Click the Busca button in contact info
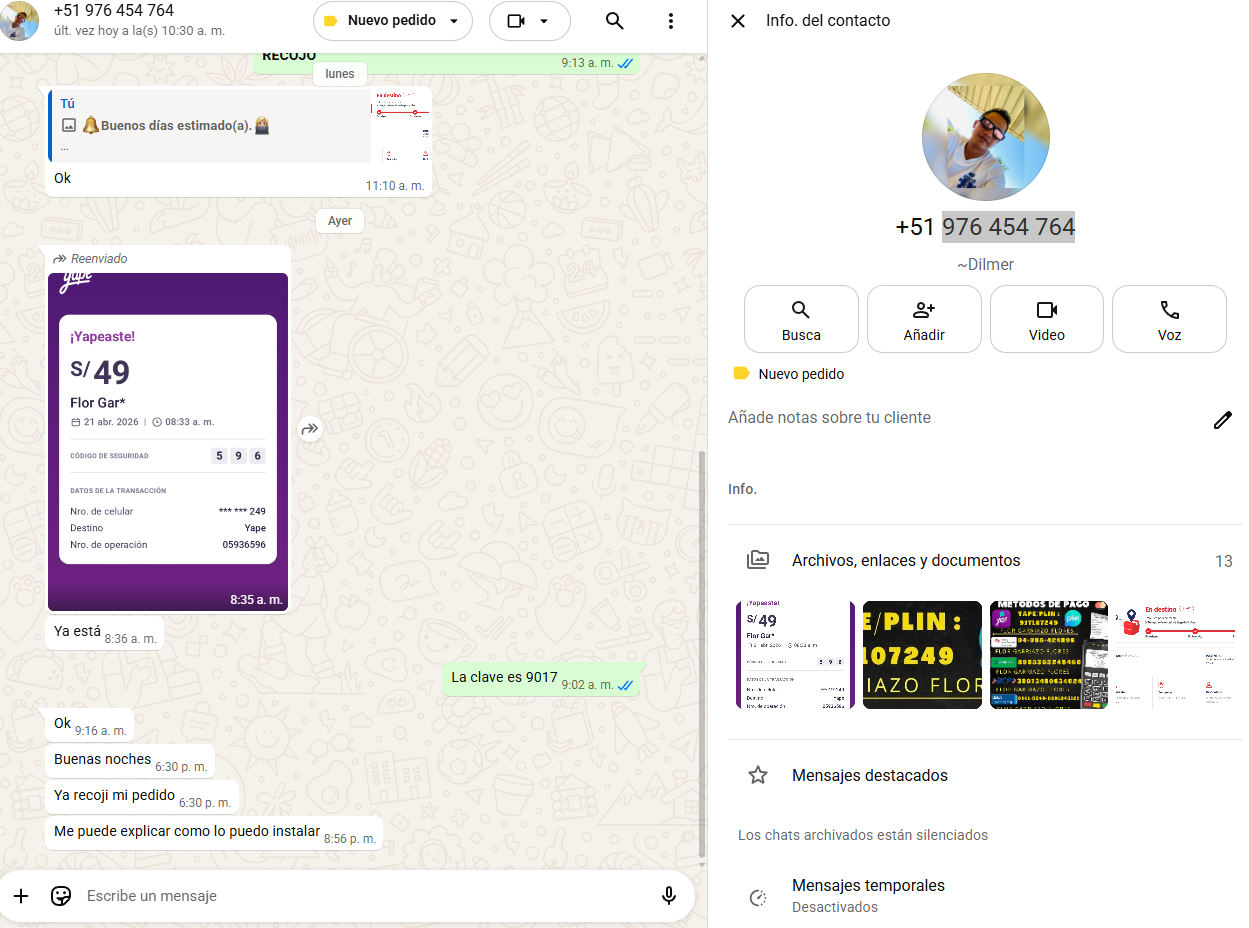The height and width of the screenshot is (928, 1249). 801,319
